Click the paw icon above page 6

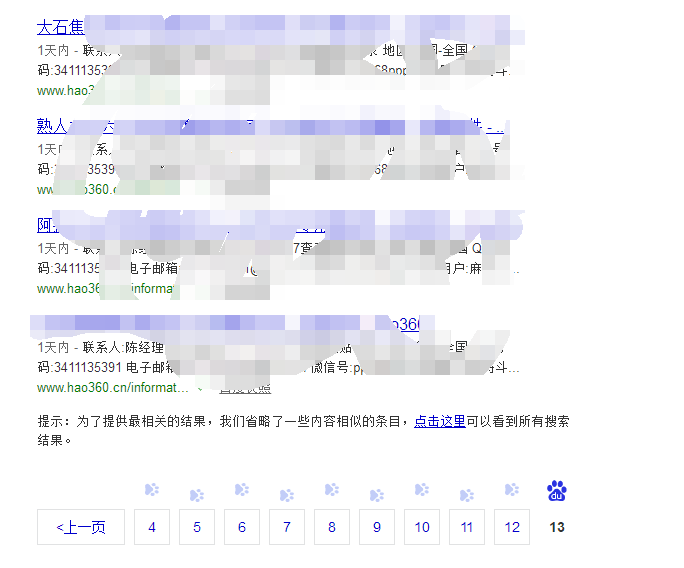(242, 490)
